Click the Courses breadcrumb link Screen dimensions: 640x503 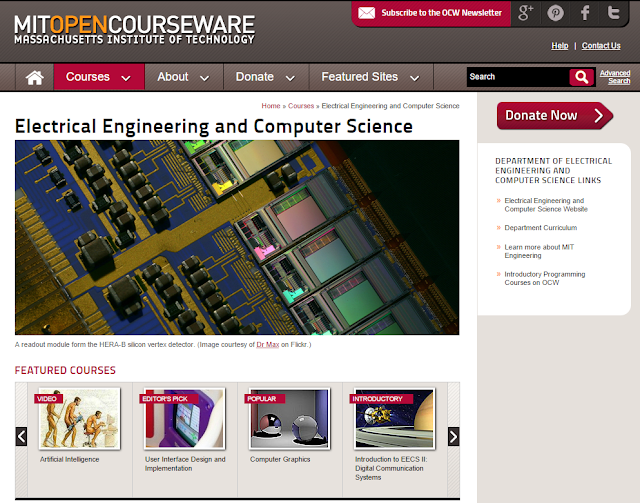[301, 106]
